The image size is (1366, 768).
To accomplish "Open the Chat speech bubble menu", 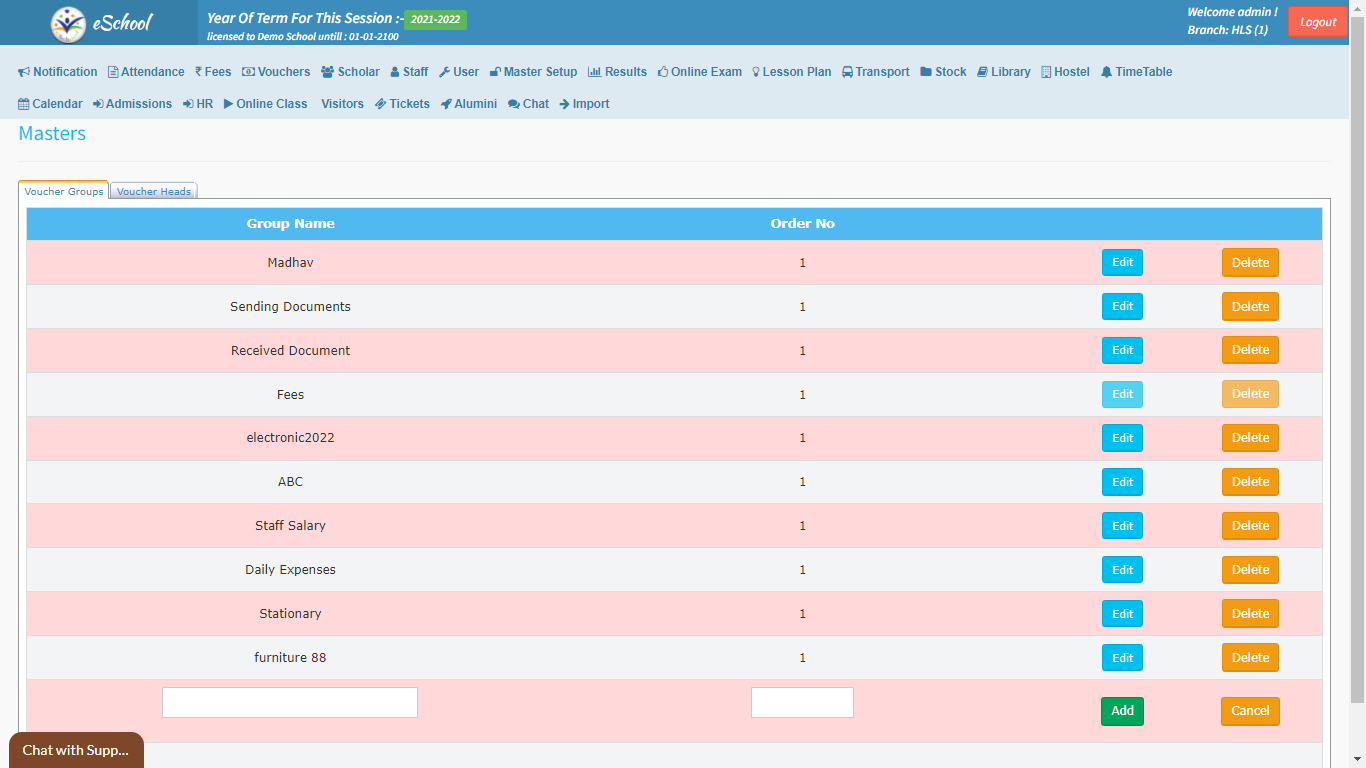I will pos(528,104).
